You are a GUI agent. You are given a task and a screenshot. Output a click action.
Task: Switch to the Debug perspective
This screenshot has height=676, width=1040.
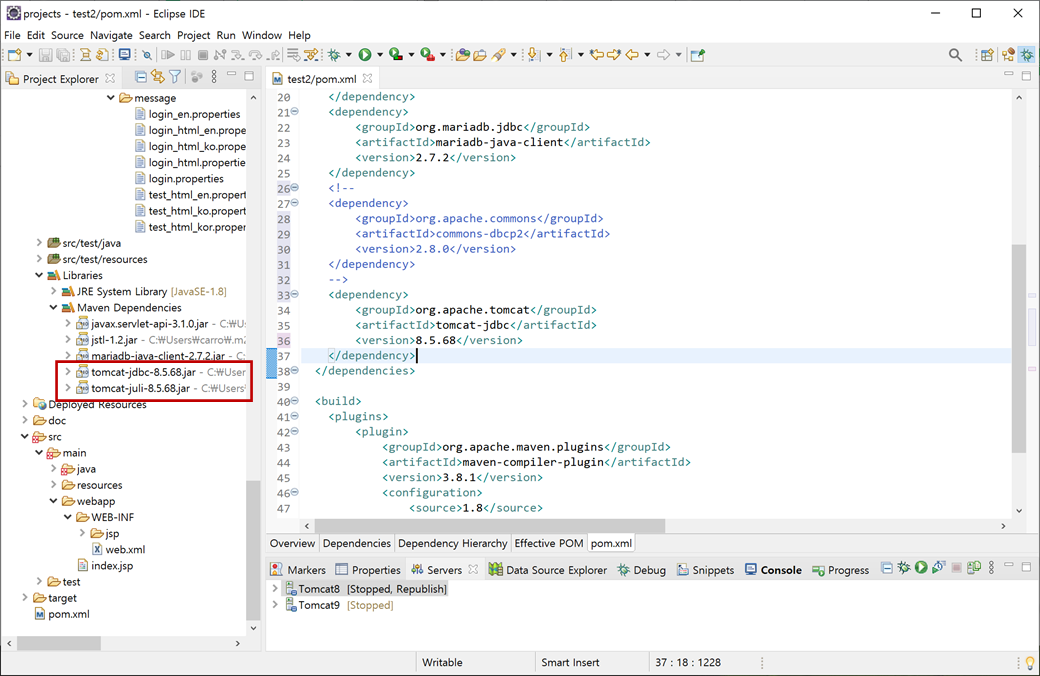pyautogui.click(x=1027, y=55)
